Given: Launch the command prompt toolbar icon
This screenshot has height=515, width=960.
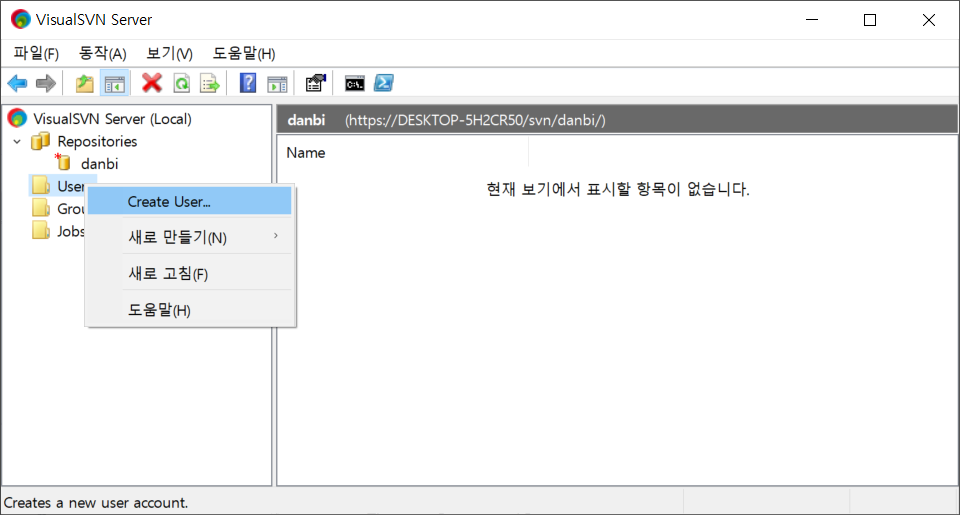Looking at the screenshot, I should pyautogui.click(x=354, y=83).
